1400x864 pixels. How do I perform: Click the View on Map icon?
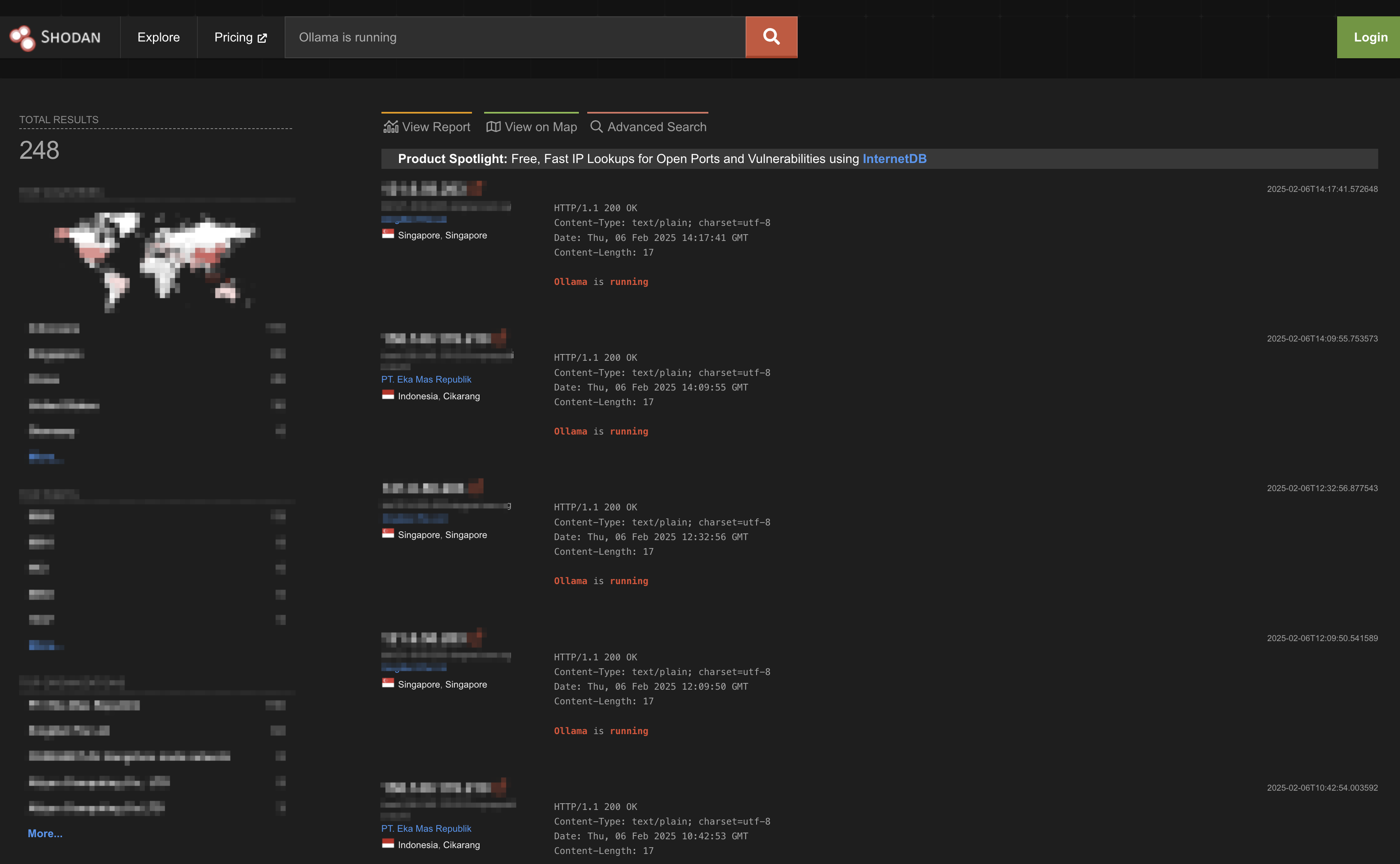[493, 127]
